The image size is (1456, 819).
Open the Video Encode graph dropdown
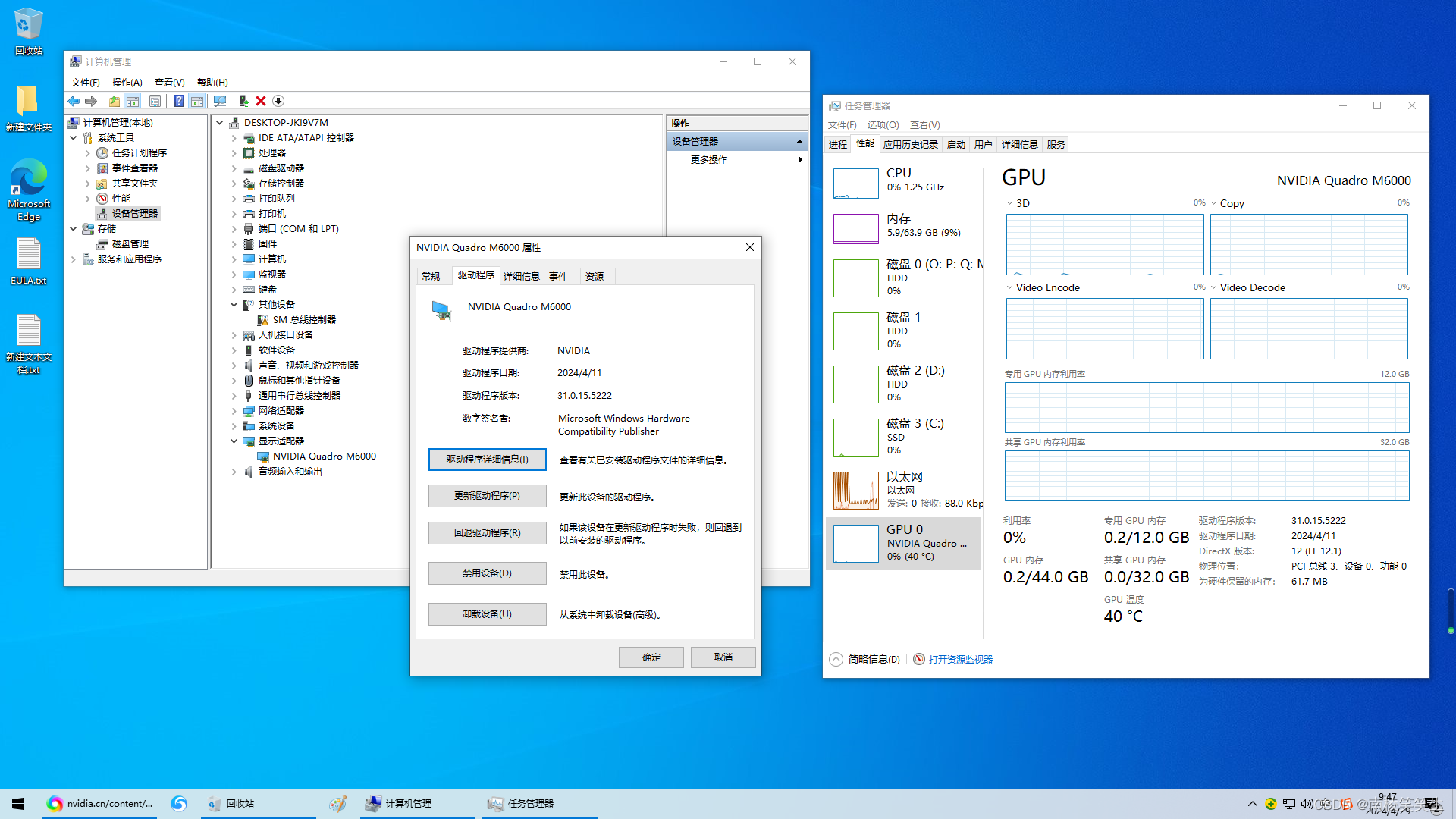tap(1009, 287)
